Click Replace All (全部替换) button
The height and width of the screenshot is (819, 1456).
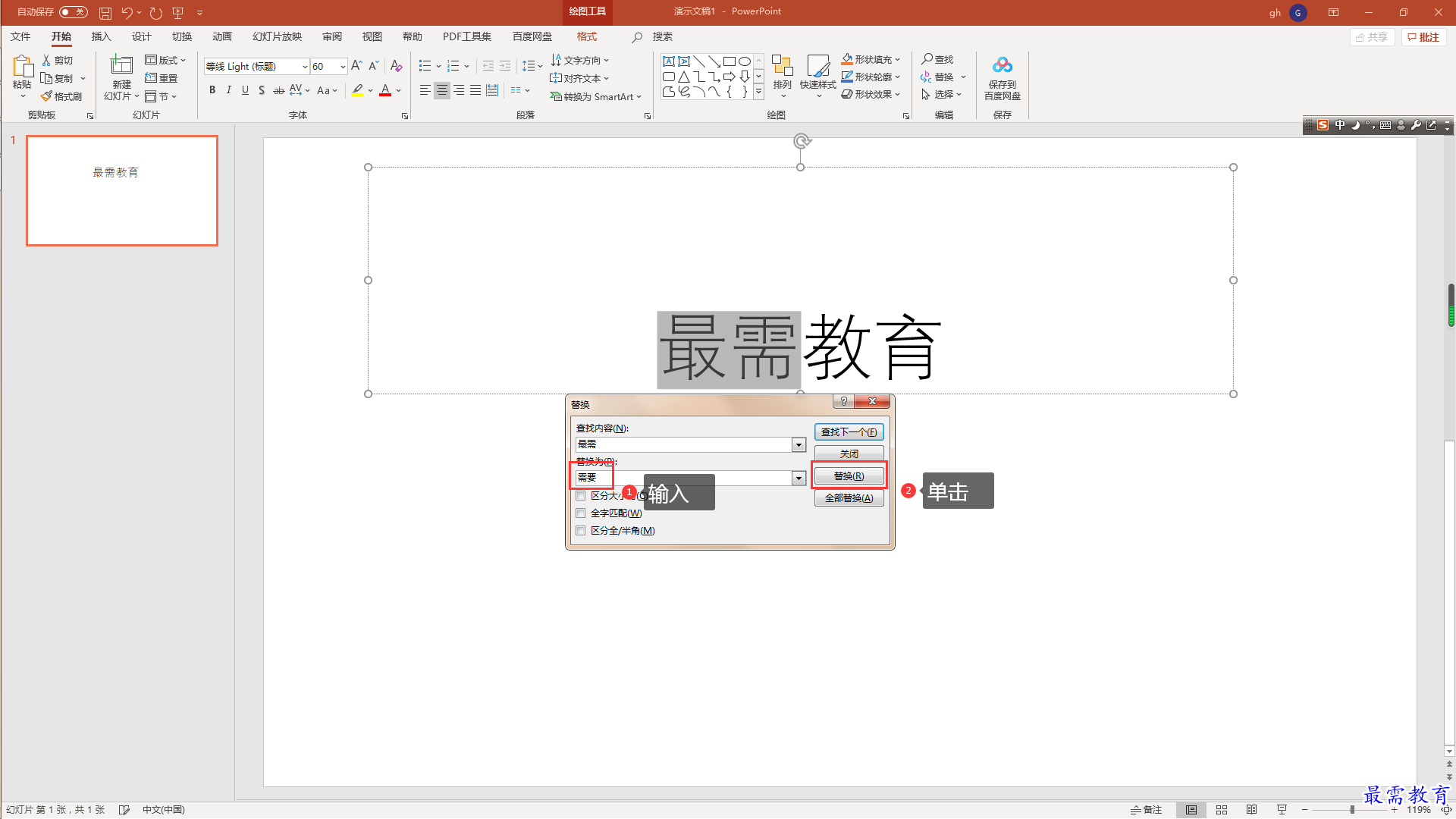(x=849, y=498)
